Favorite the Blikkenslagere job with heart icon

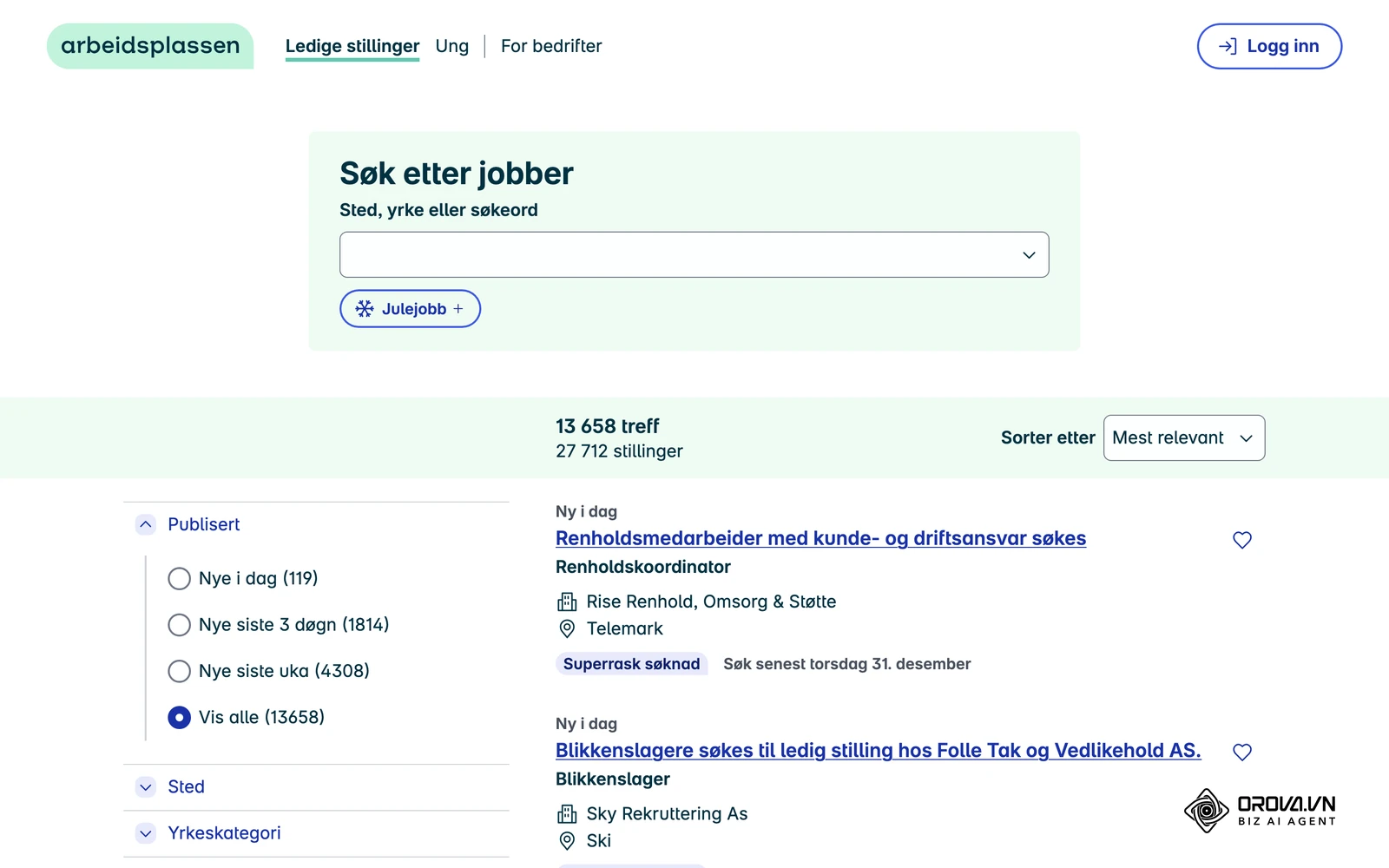coord(1242,752)
